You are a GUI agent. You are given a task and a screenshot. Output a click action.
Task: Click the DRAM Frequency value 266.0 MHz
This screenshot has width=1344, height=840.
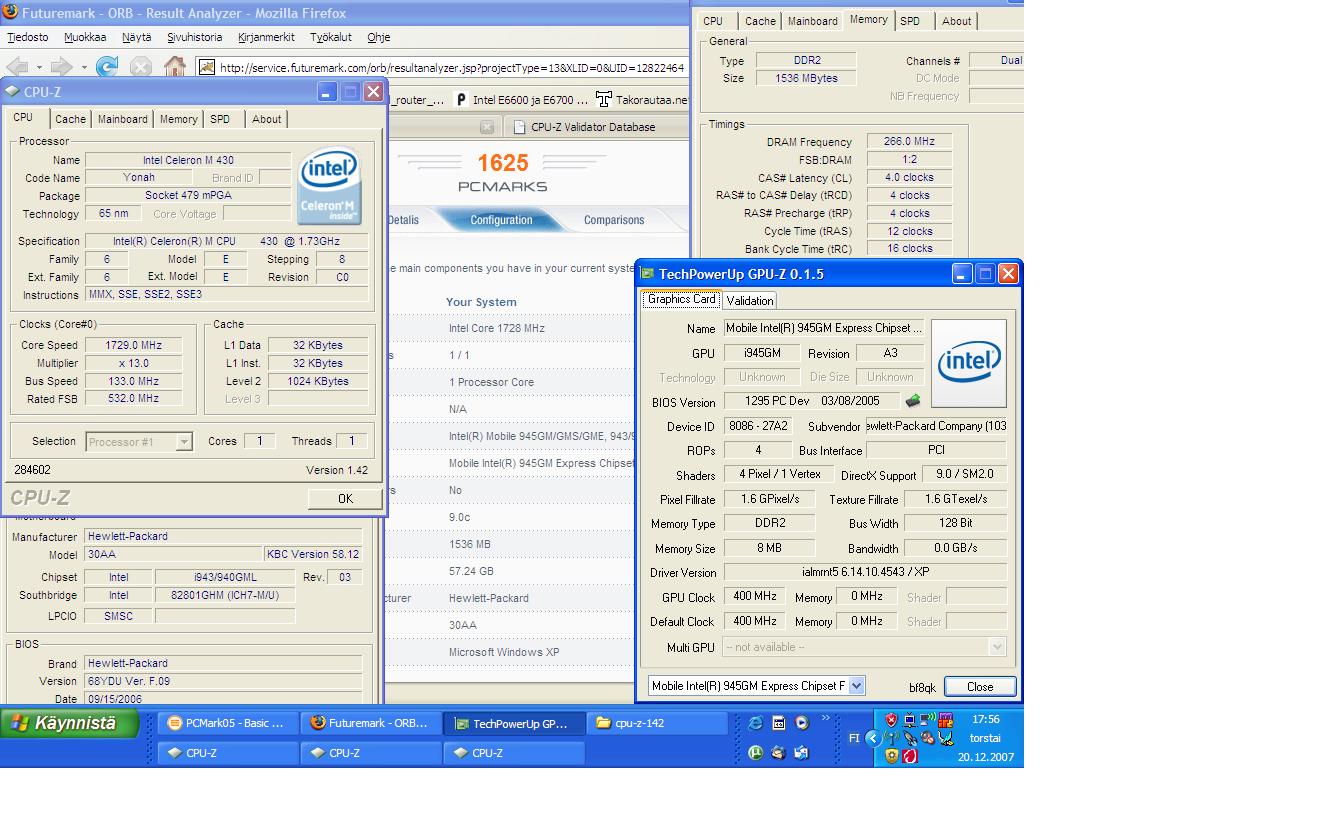909,142
